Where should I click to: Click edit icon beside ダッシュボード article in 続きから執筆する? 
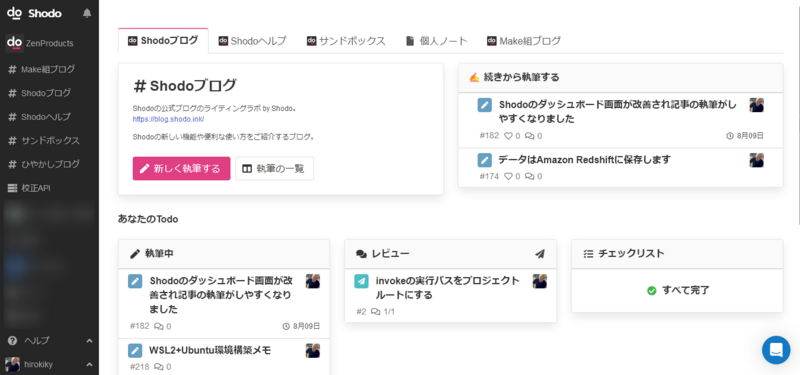click(x=485, y=105)
